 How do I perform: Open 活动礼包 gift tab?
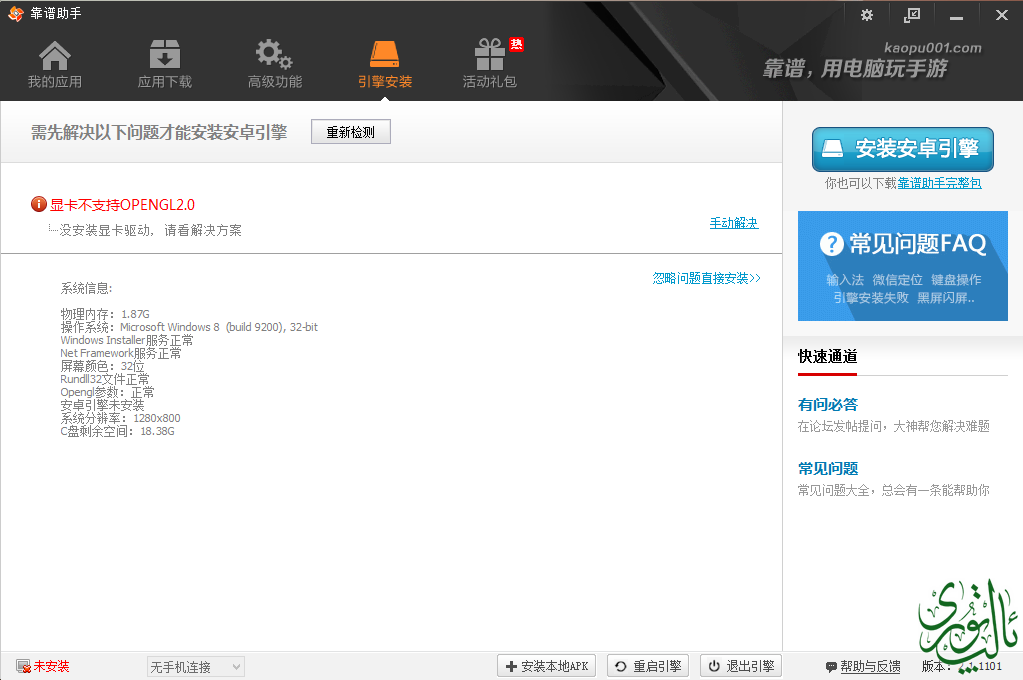tap(490, 65)
